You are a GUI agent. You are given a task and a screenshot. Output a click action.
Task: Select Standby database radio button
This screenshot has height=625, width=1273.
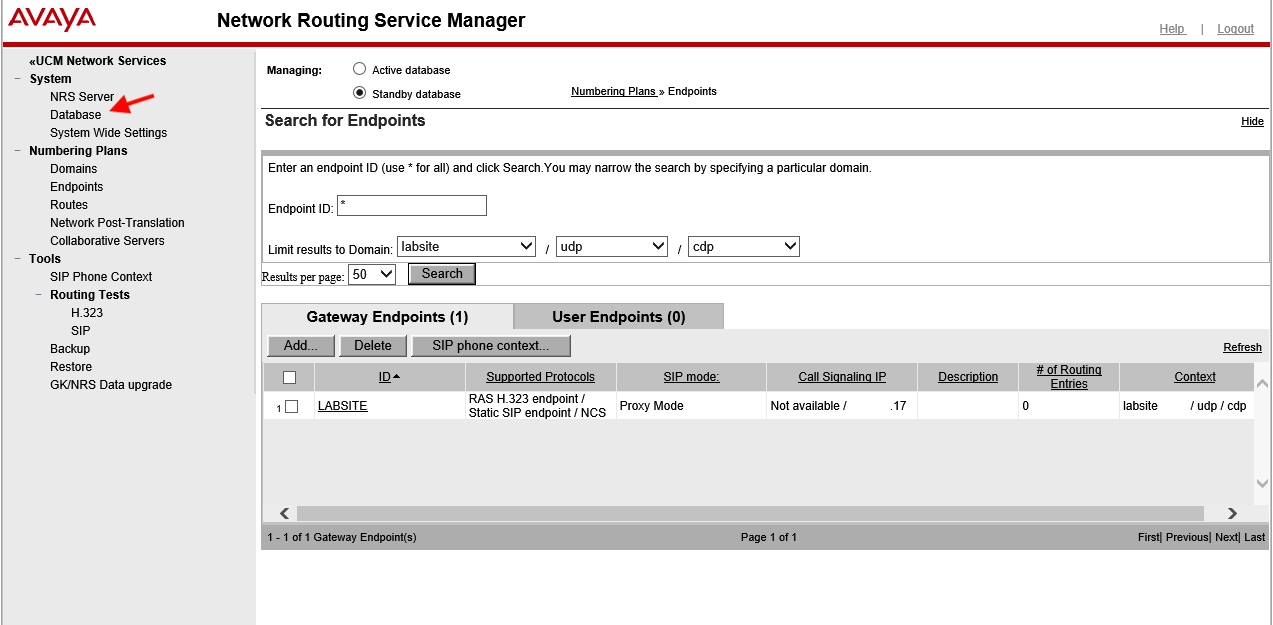pos(360,93)
